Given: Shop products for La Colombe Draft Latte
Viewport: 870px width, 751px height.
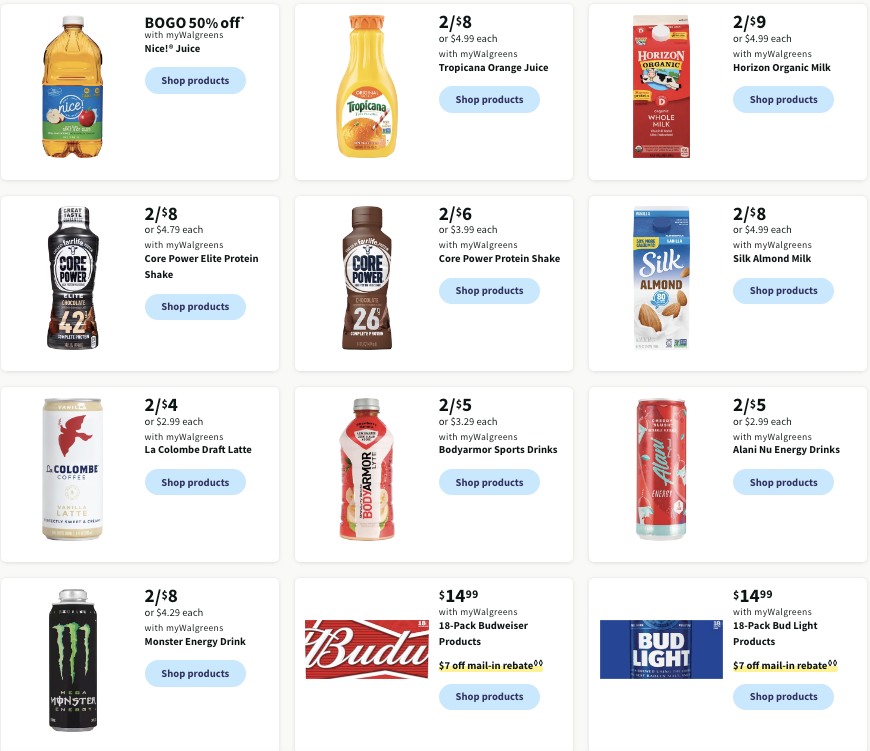Looking at the screenshot, I should point(195,482).
